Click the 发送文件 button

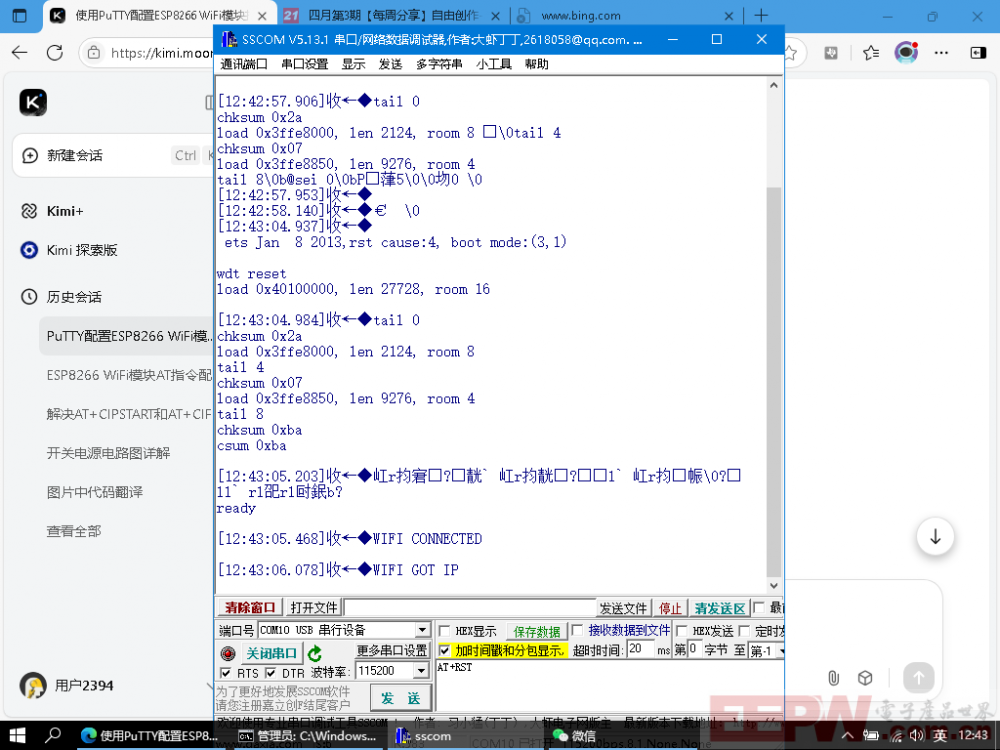pos(623,608)
